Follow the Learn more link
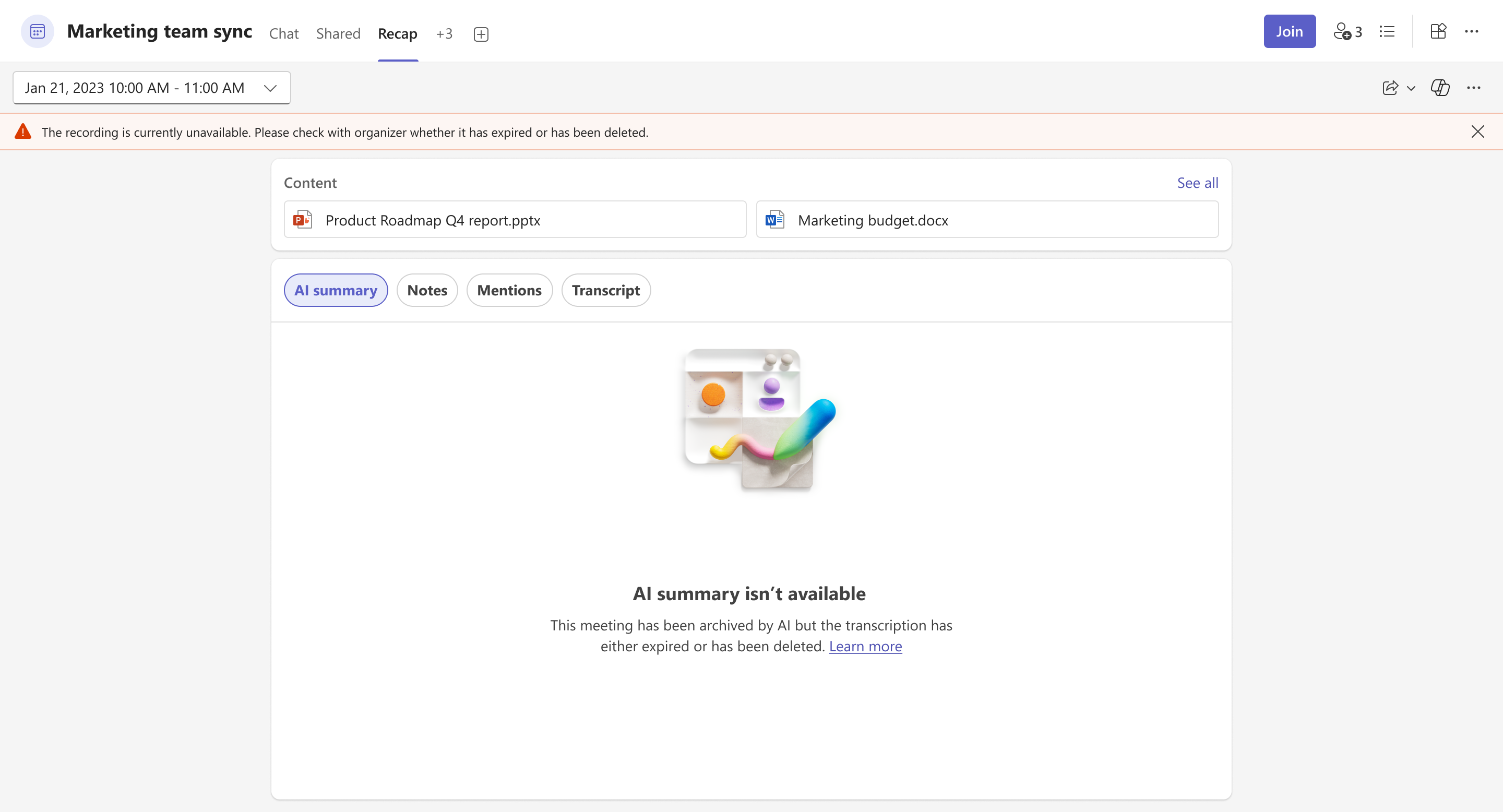 coord(865,647)
